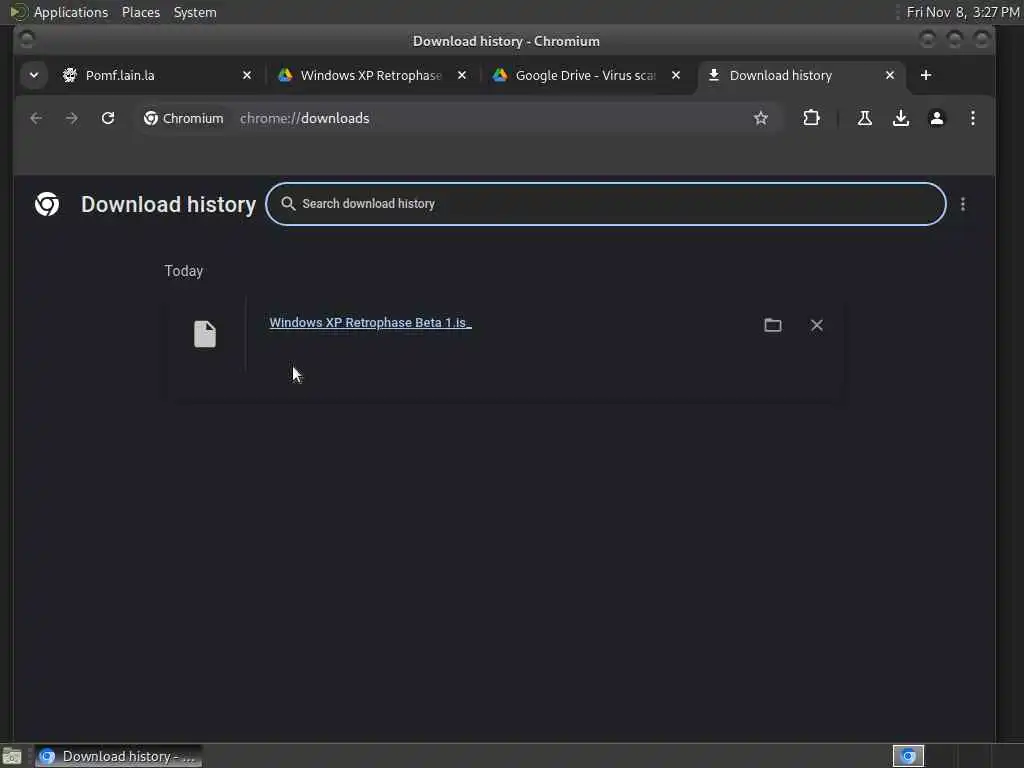Open the Places menu
The width and height of the screenshot is (1024, 768).
click(140, 12)
